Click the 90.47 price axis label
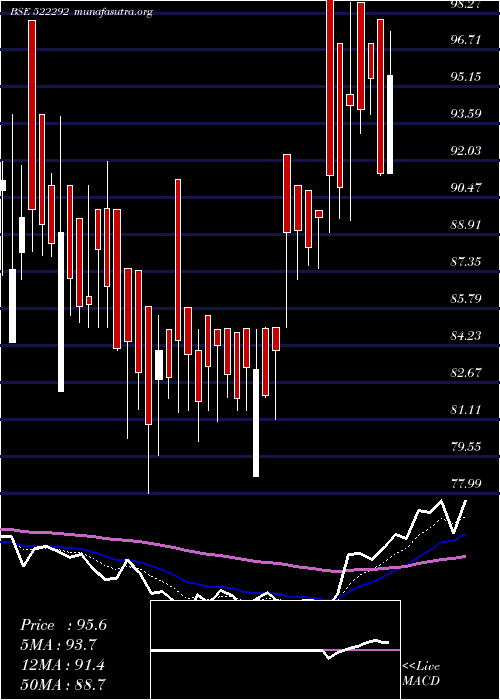This screenshot has height=700, width=500. point(466,188)
